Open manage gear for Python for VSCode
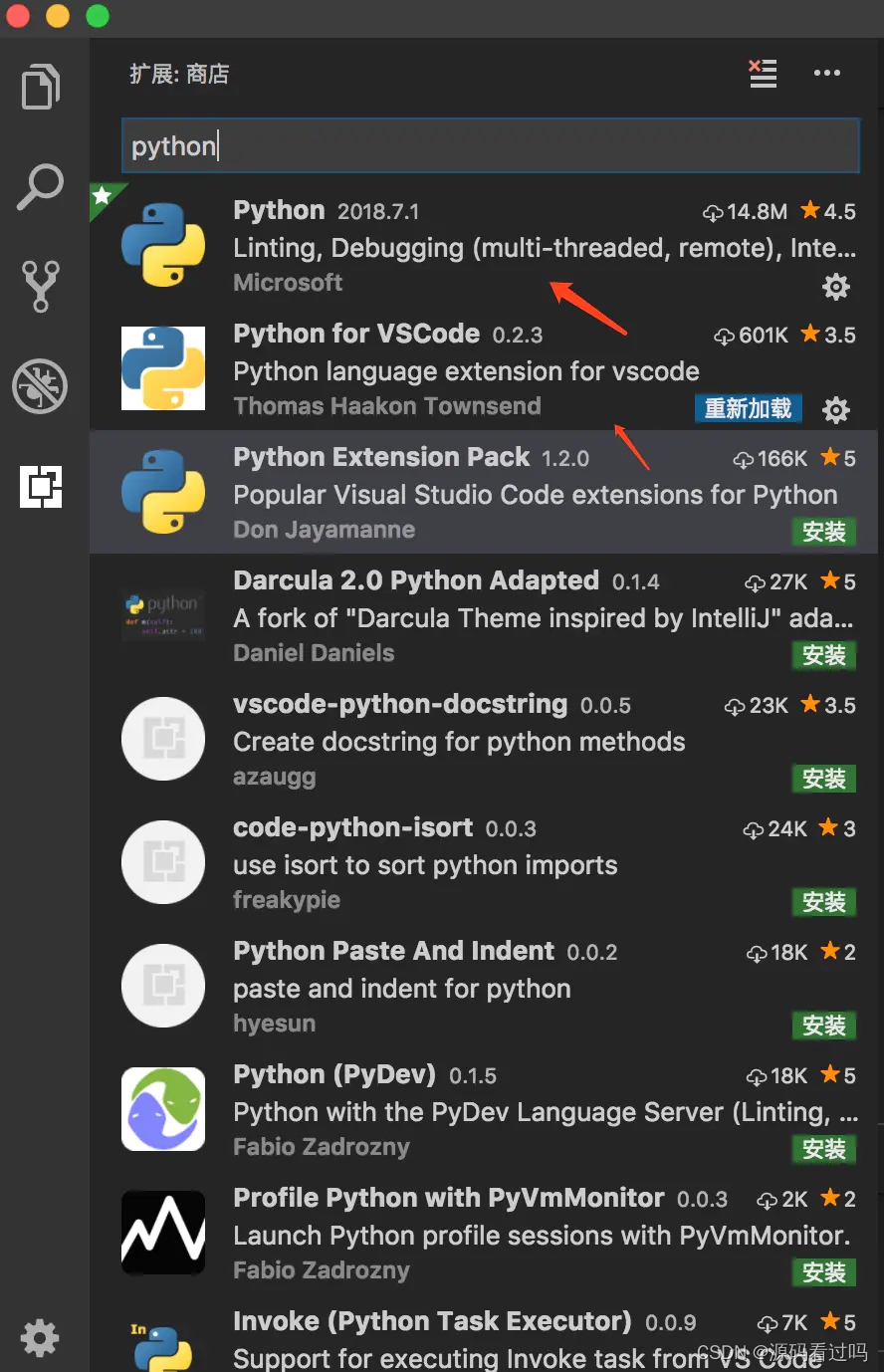Screen dimensions: 884x1372 pos(836,409)
